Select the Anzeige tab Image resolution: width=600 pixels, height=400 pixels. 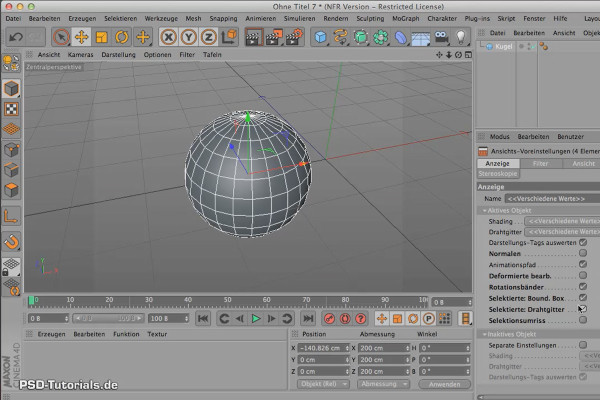click(x=498, y=163)
